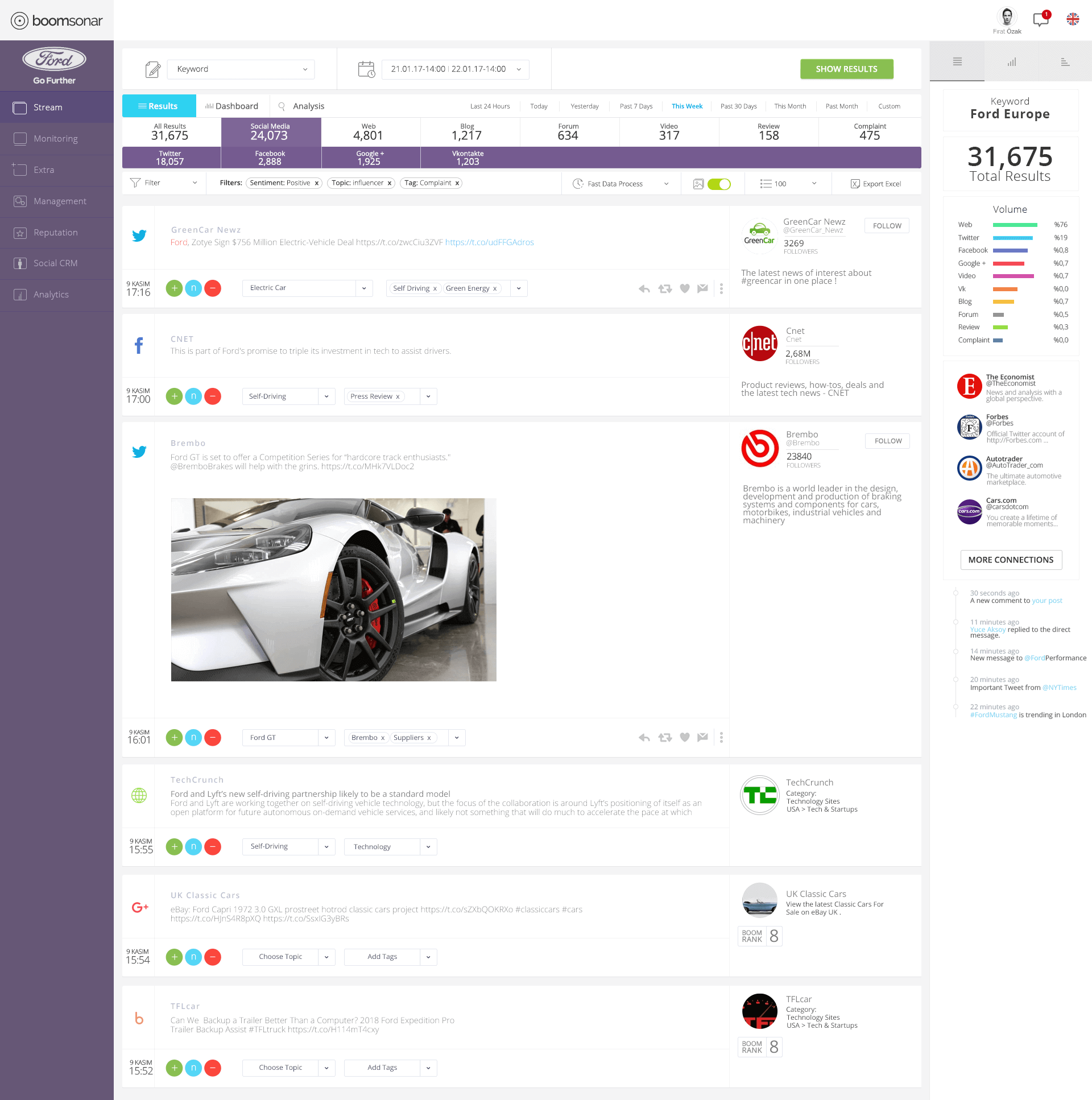Remove the Tag: Complaint filter

[x=457, y=183]
